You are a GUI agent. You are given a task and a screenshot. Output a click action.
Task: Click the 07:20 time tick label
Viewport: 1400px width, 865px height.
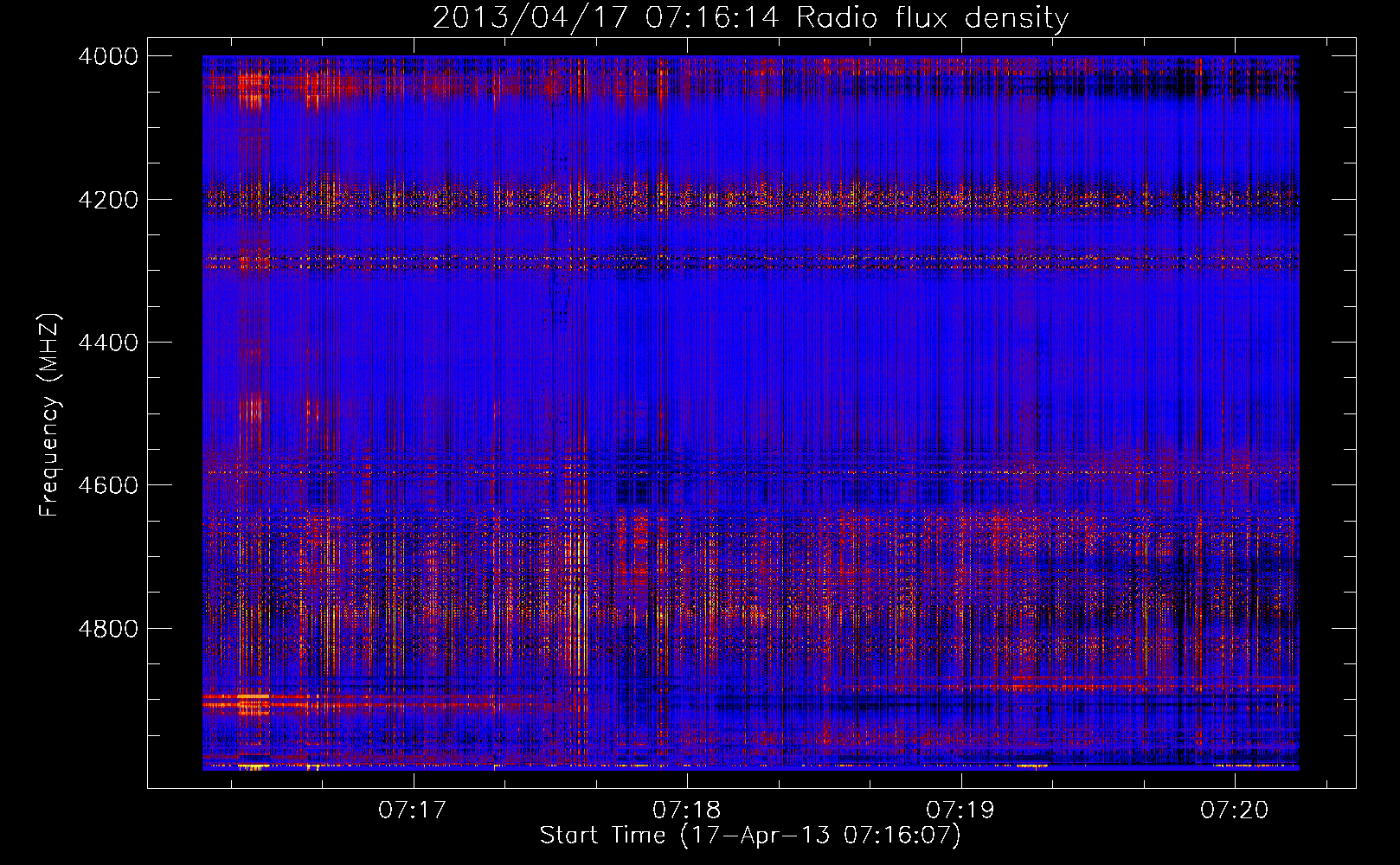pos(1234,810)
